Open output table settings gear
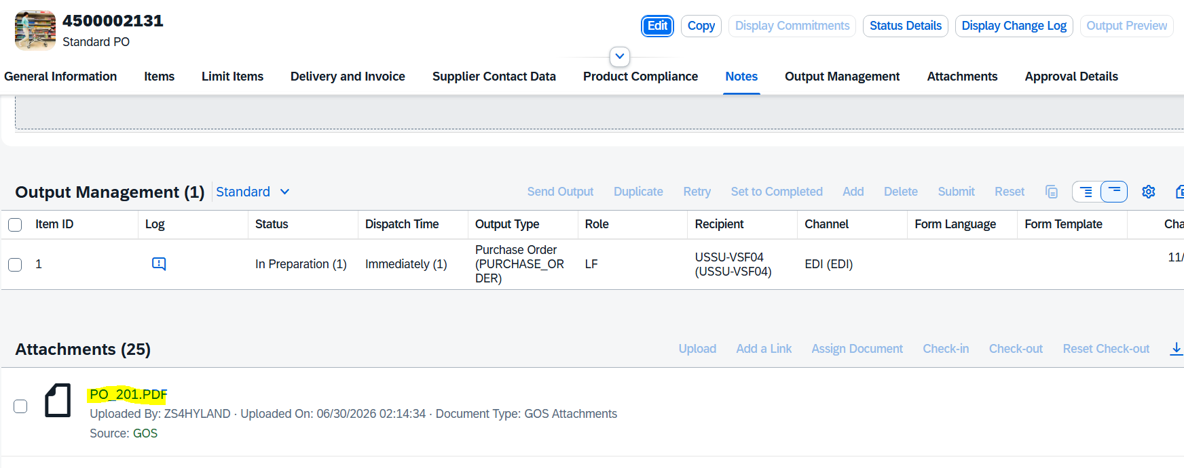This screenshot has height=468, width=1184. [x=1149, y=192]
